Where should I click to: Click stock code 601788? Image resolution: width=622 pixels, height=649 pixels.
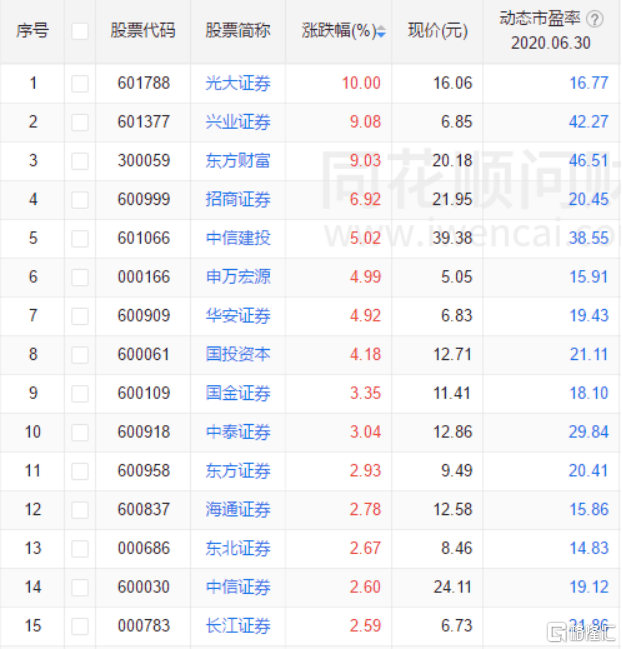(x=144, y=83)
